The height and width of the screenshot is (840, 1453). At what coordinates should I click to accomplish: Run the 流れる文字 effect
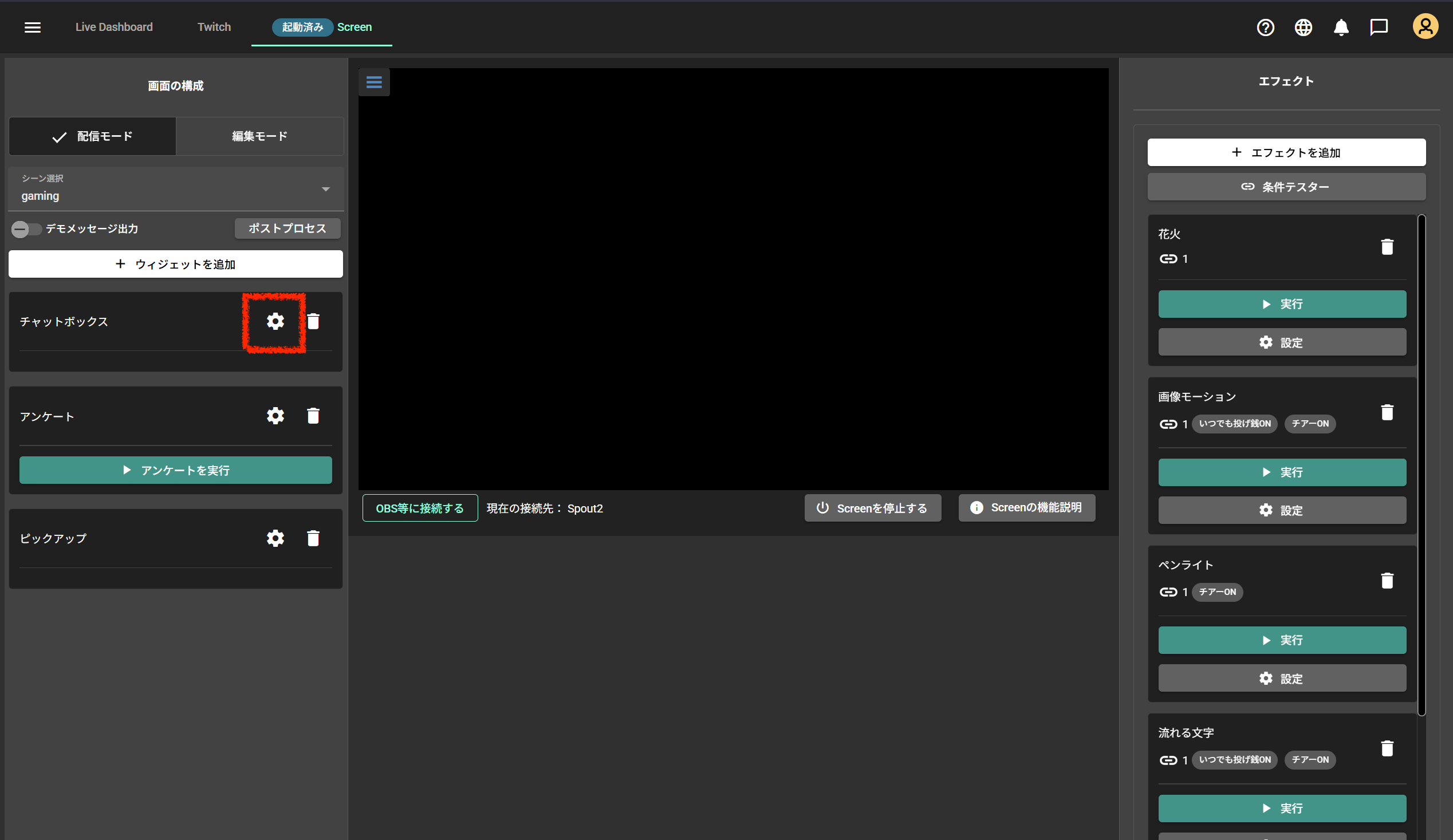click(x=1282, y=809)
